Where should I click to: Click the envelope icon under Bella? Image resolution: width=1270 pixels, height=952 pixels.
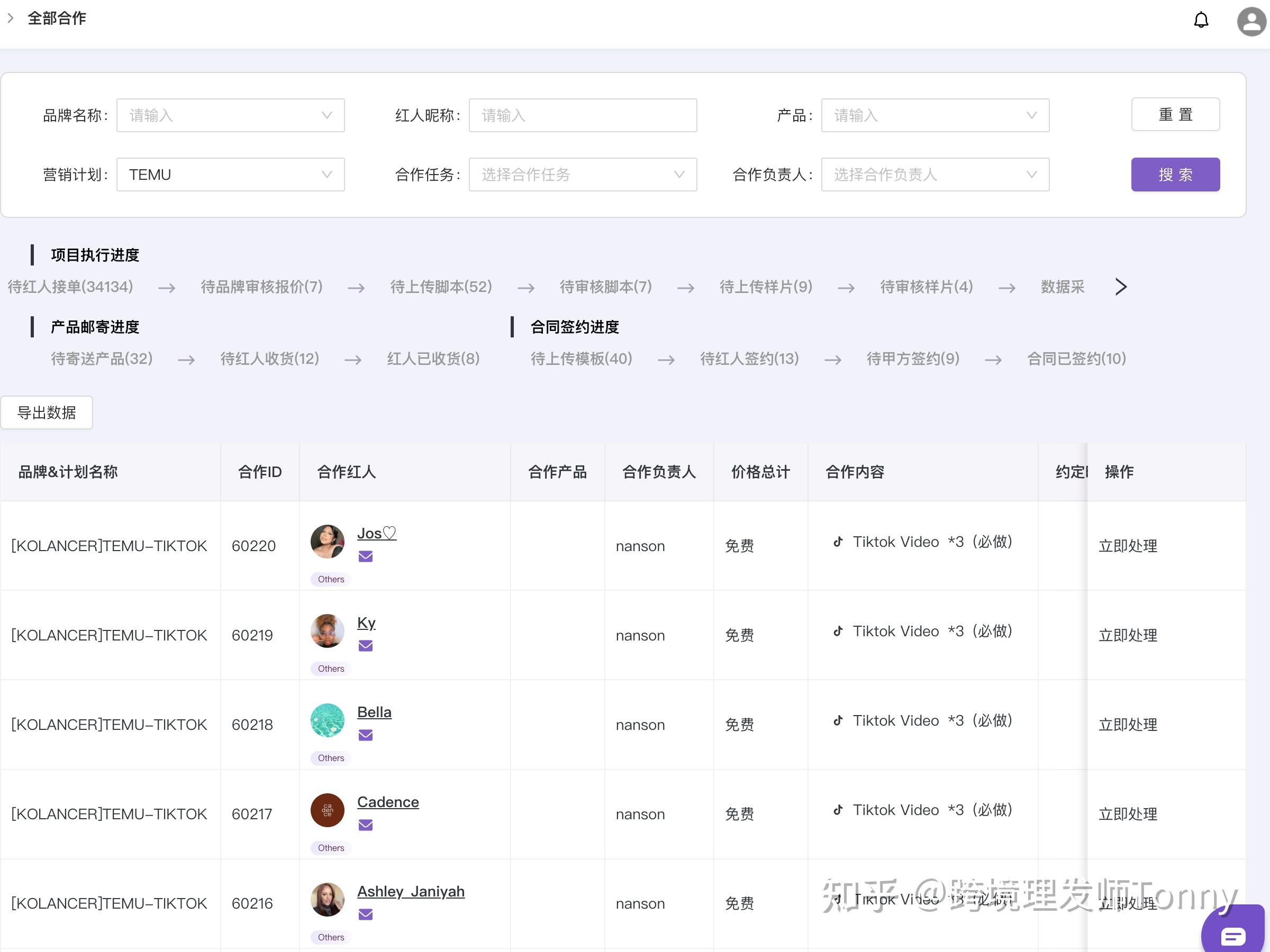pyautogui.click(x=366, y=735)
